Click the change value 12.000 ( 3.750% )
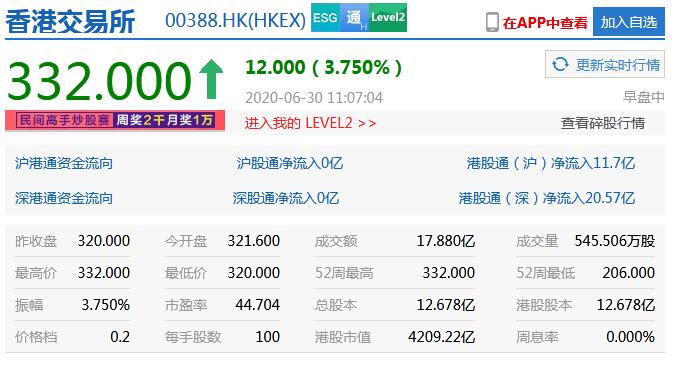Viewport: 676px width, 373px height. pyautogui.click(x=324, y=67)
